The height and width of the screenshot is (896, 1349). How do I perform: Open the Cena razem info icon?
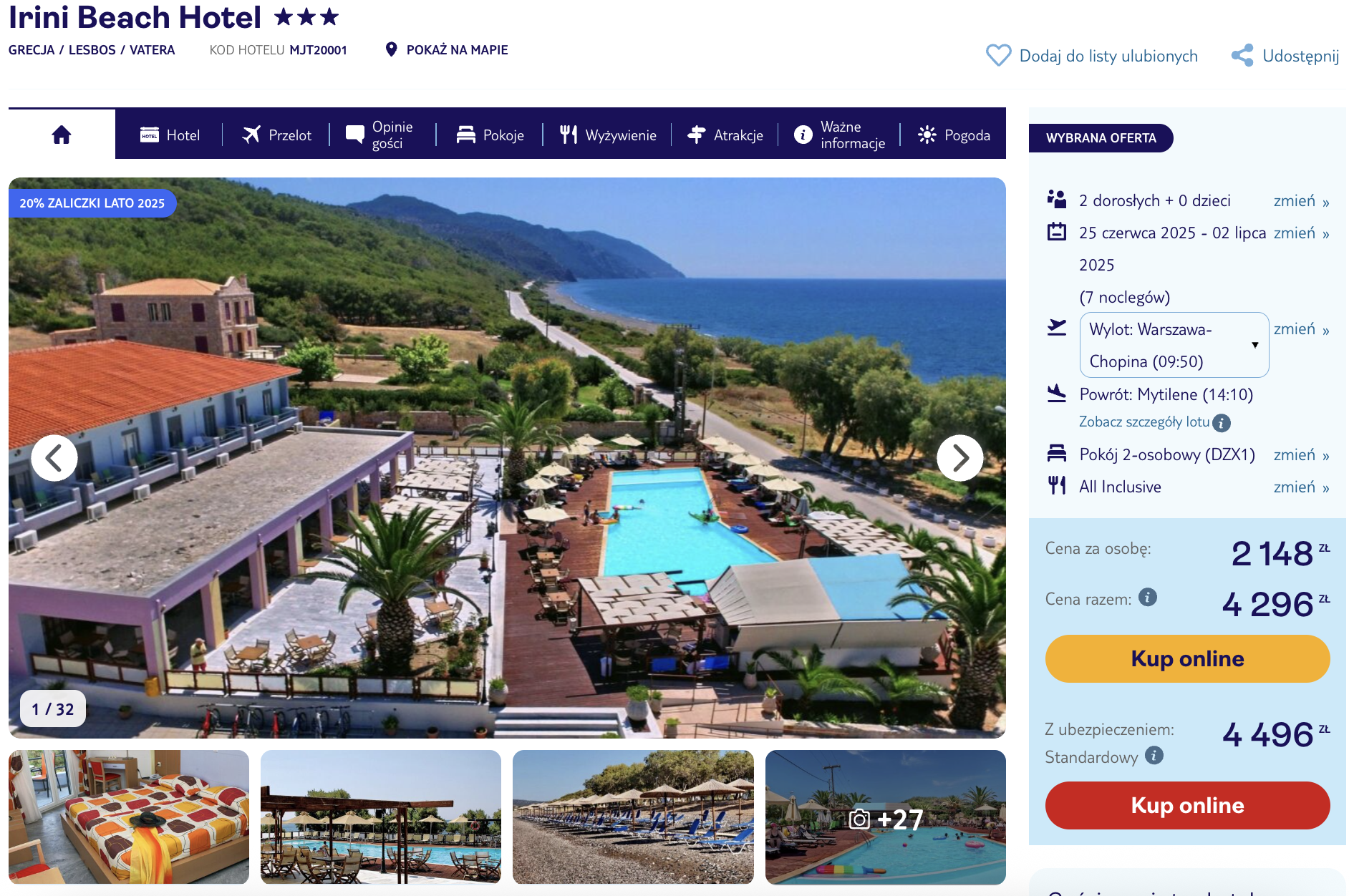click(1148, 597)
